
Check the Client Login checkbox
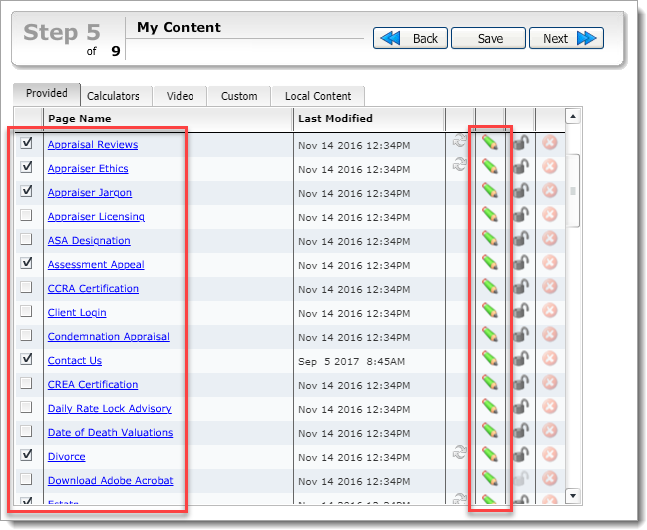[26, 311]
